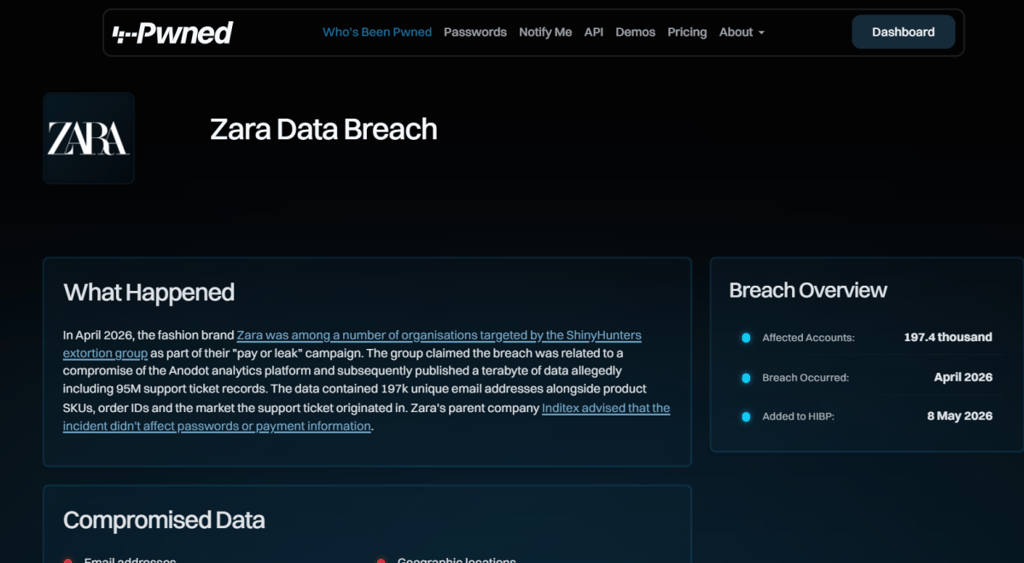Open the Who's Been Pwned page

(377, 32)
